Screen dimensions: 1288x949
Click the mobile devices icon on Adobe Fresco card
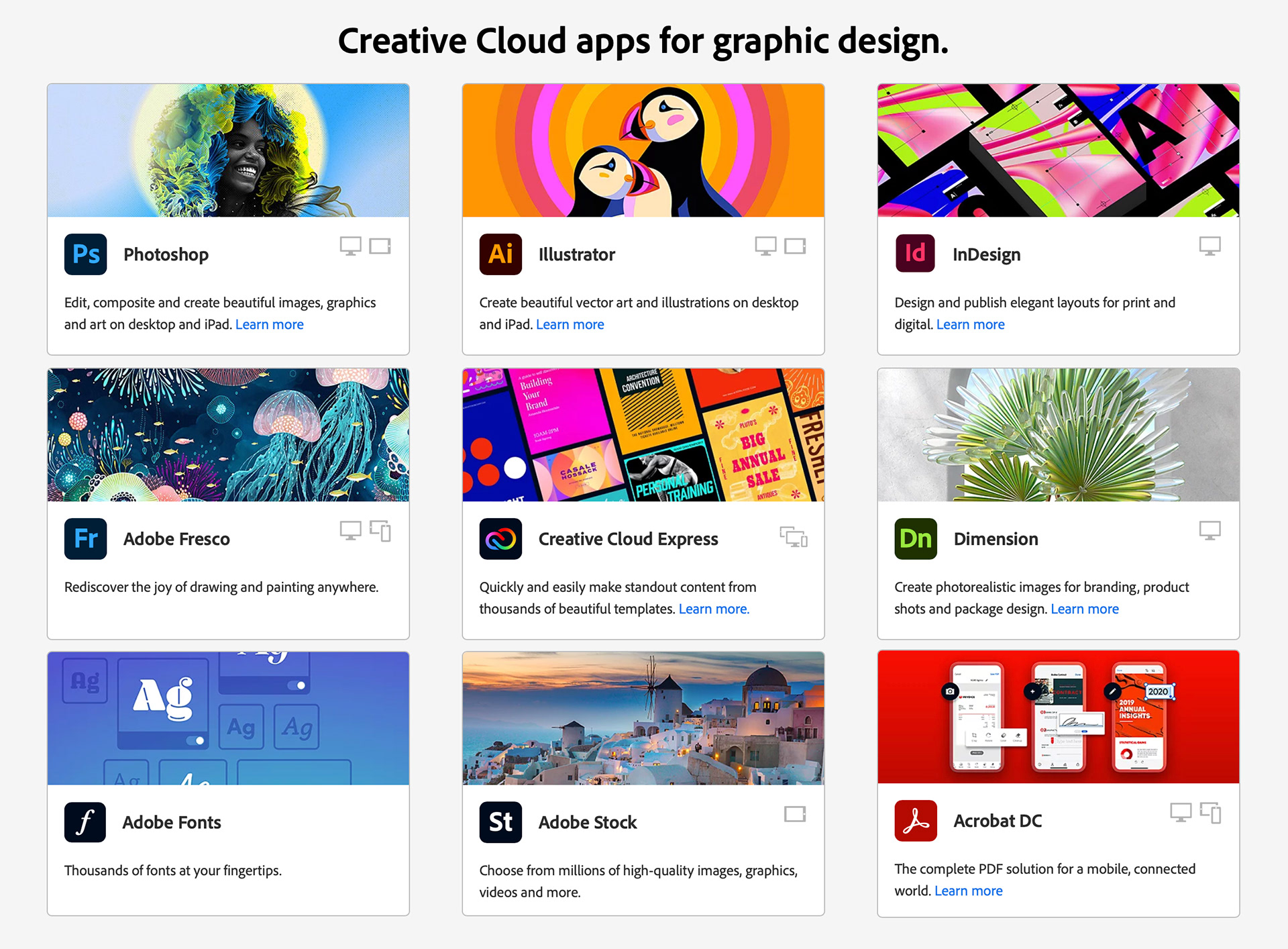pyautogui.click(x=380, y=531)
